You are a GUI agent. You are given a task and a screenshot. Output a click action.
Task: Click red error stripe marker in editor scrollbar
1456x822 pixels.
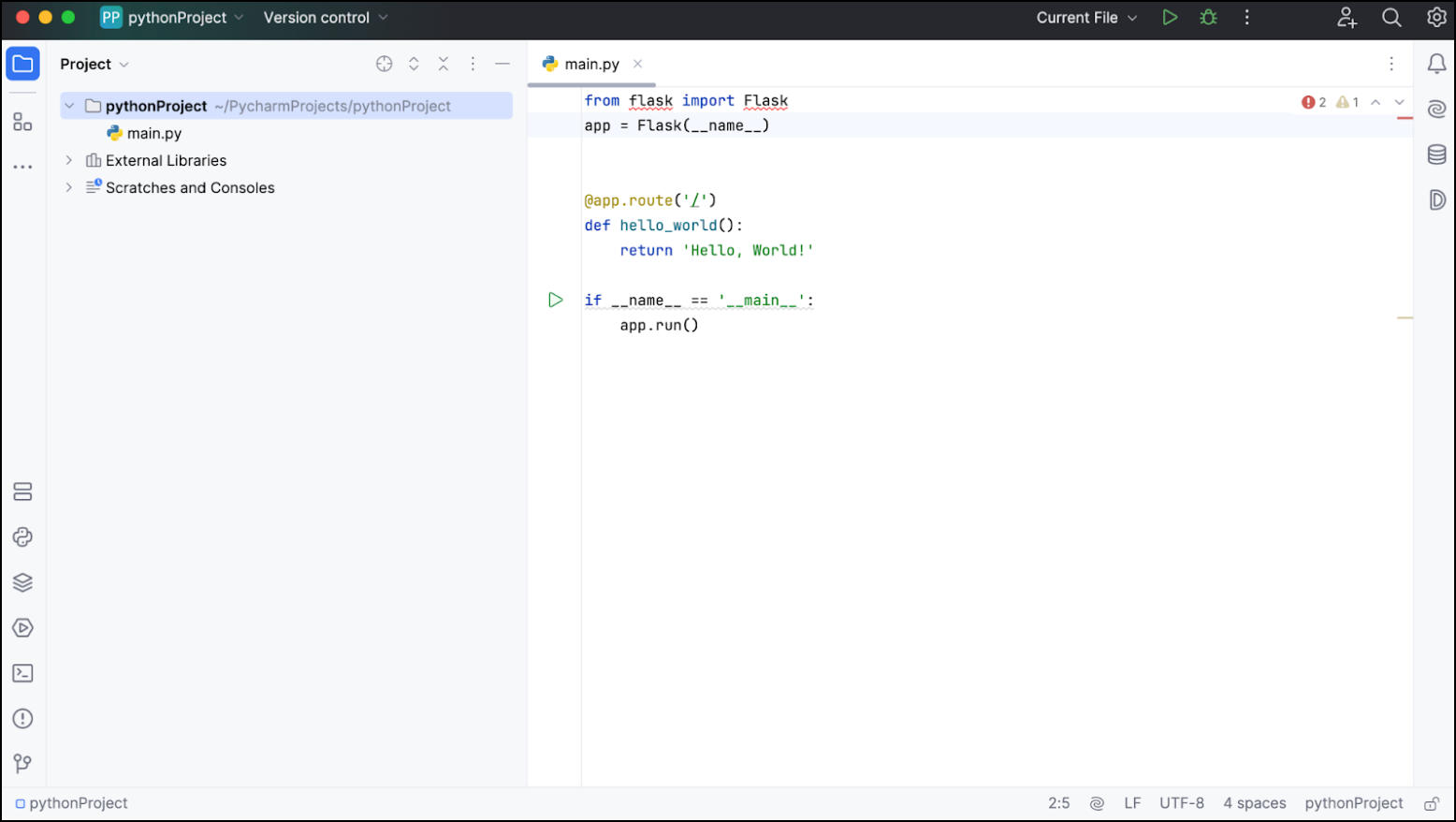pos(1405,118)
